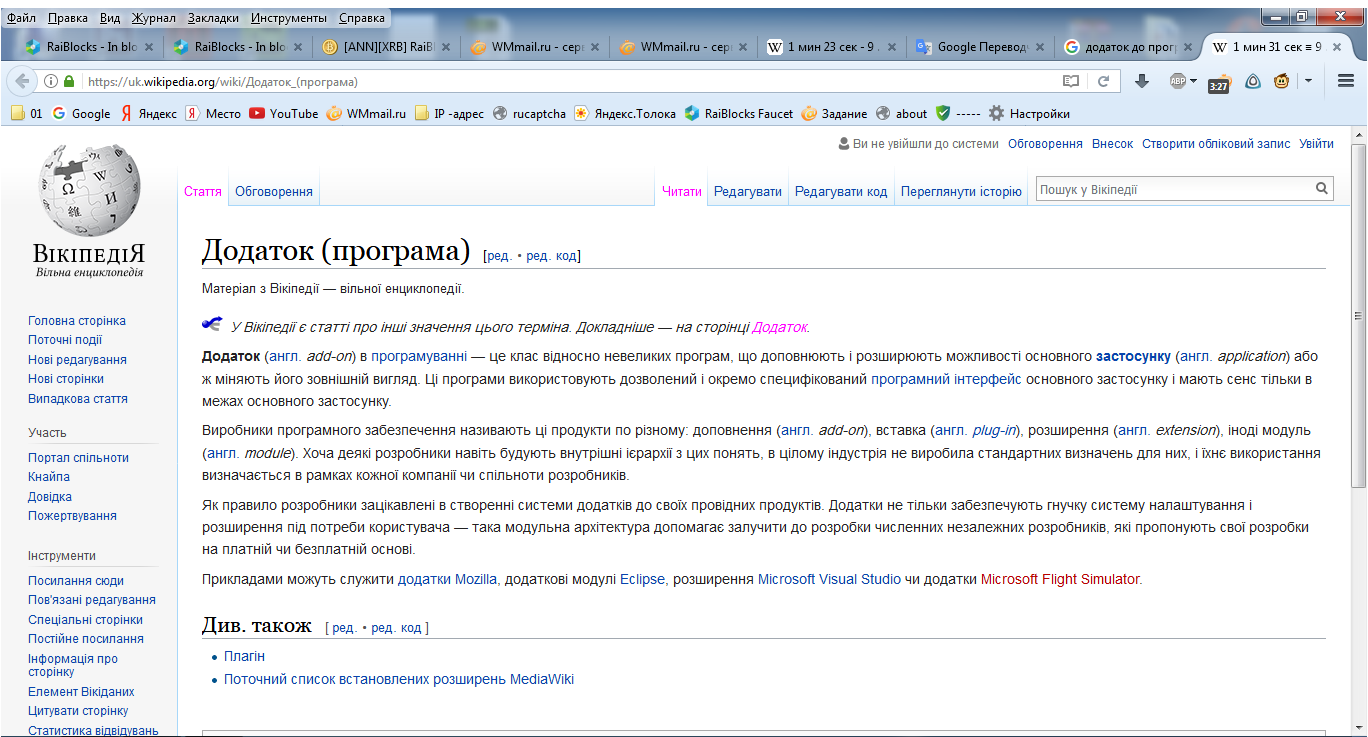Click the 3:27 timer extension icon
The height and width of the screenshot is (737, 1368).
tap(1218, 83)
